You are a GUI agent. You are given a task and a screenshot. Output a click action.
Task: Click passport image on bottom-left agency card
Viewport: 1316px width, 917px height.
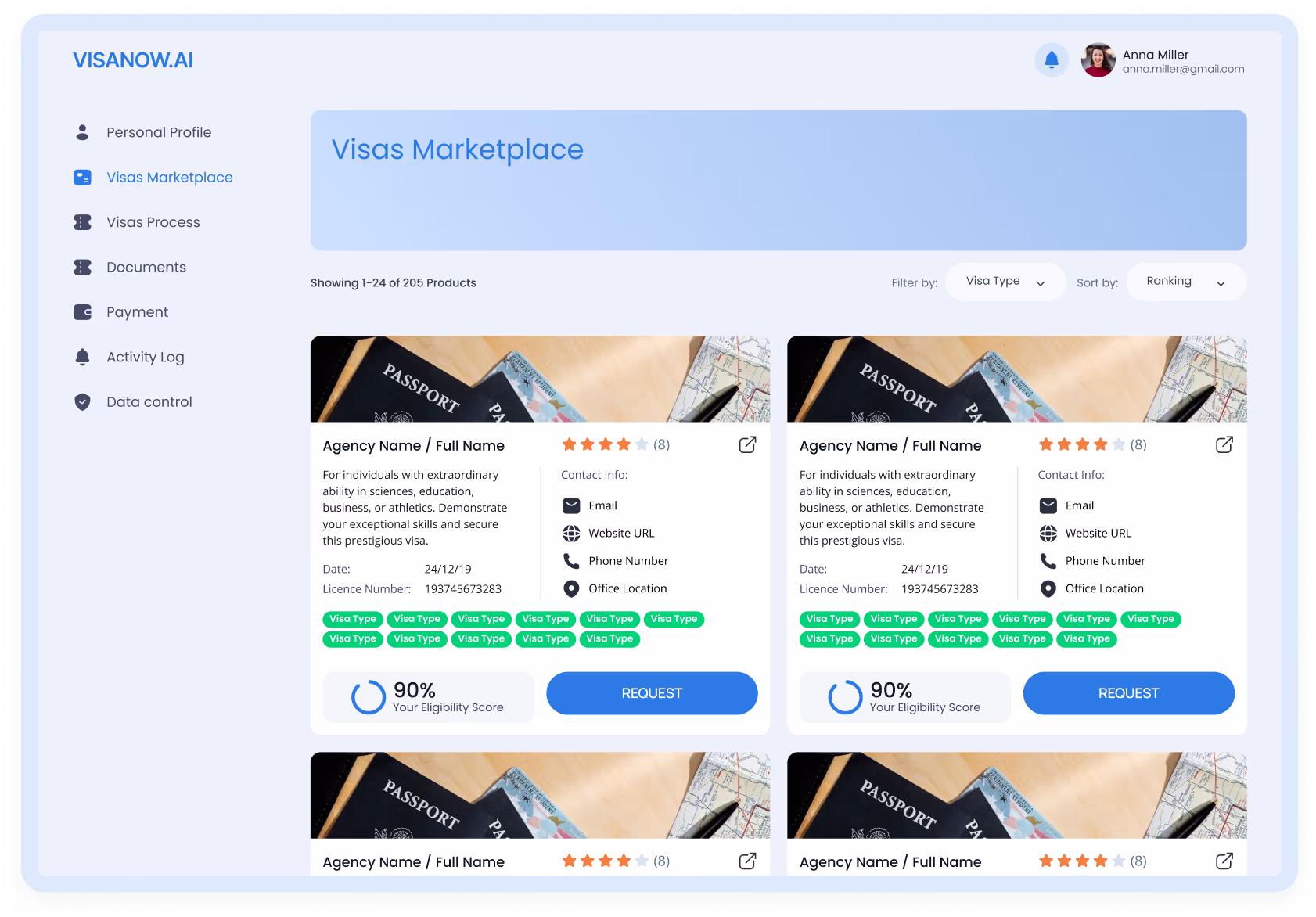coord(540,795)
